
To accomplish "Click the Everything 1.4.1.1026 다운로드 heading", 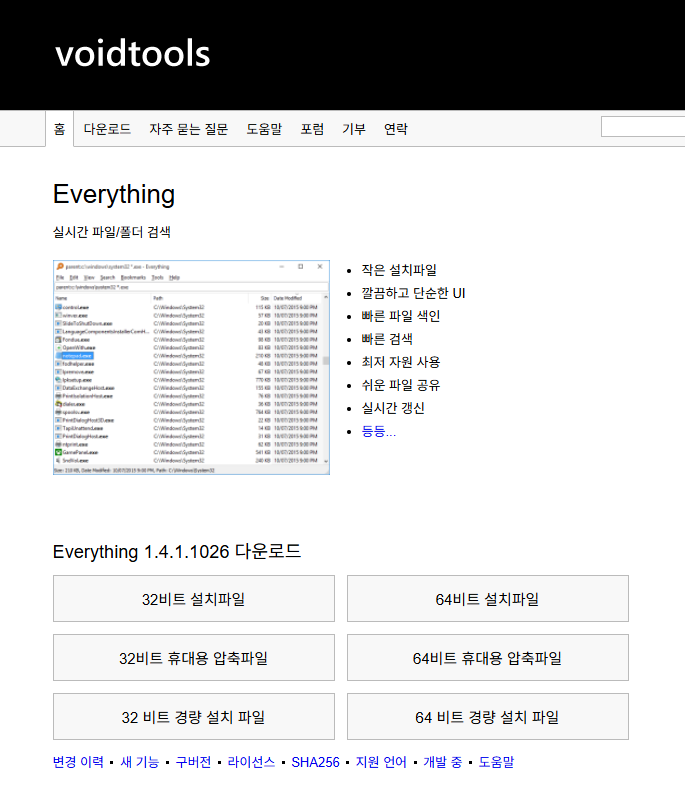I will pyautogui.click(x=177, y=552).
